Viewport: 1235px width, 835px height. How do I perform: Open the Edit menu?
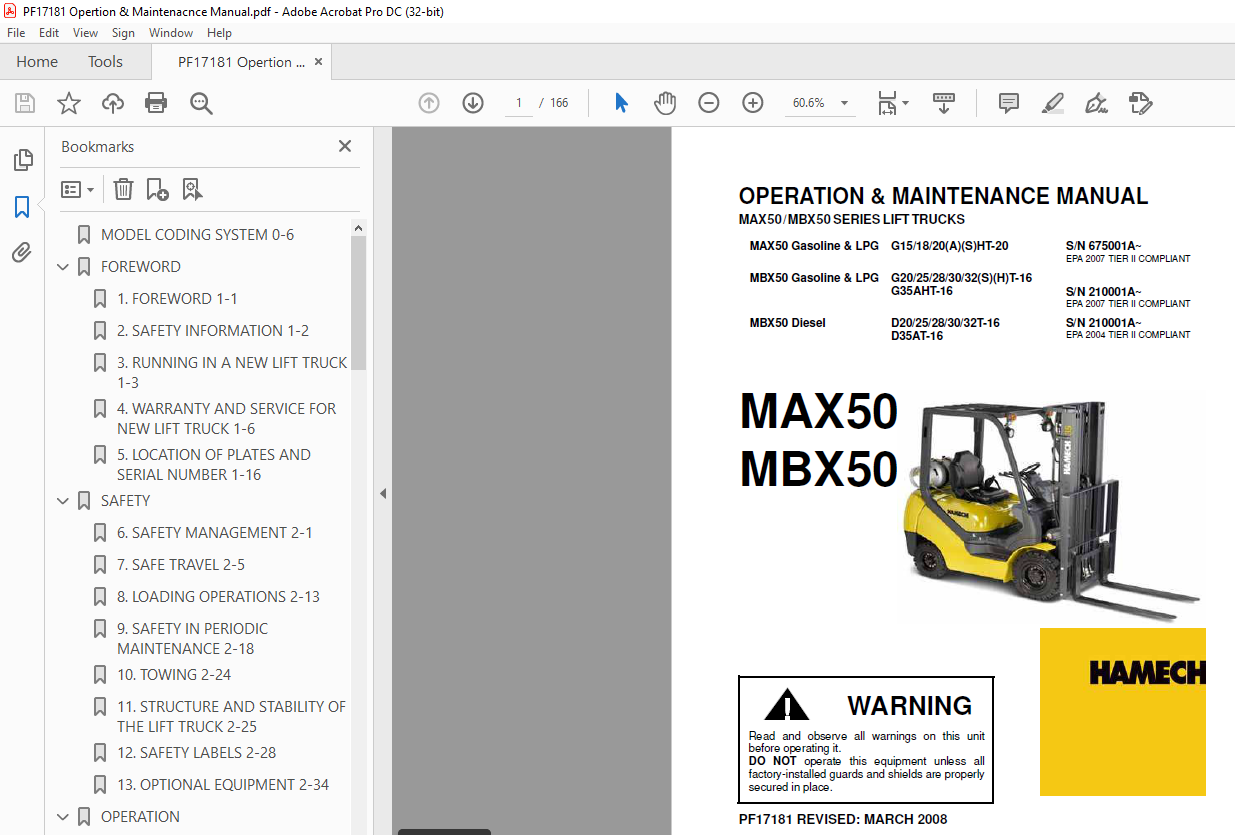coord(49,33)
